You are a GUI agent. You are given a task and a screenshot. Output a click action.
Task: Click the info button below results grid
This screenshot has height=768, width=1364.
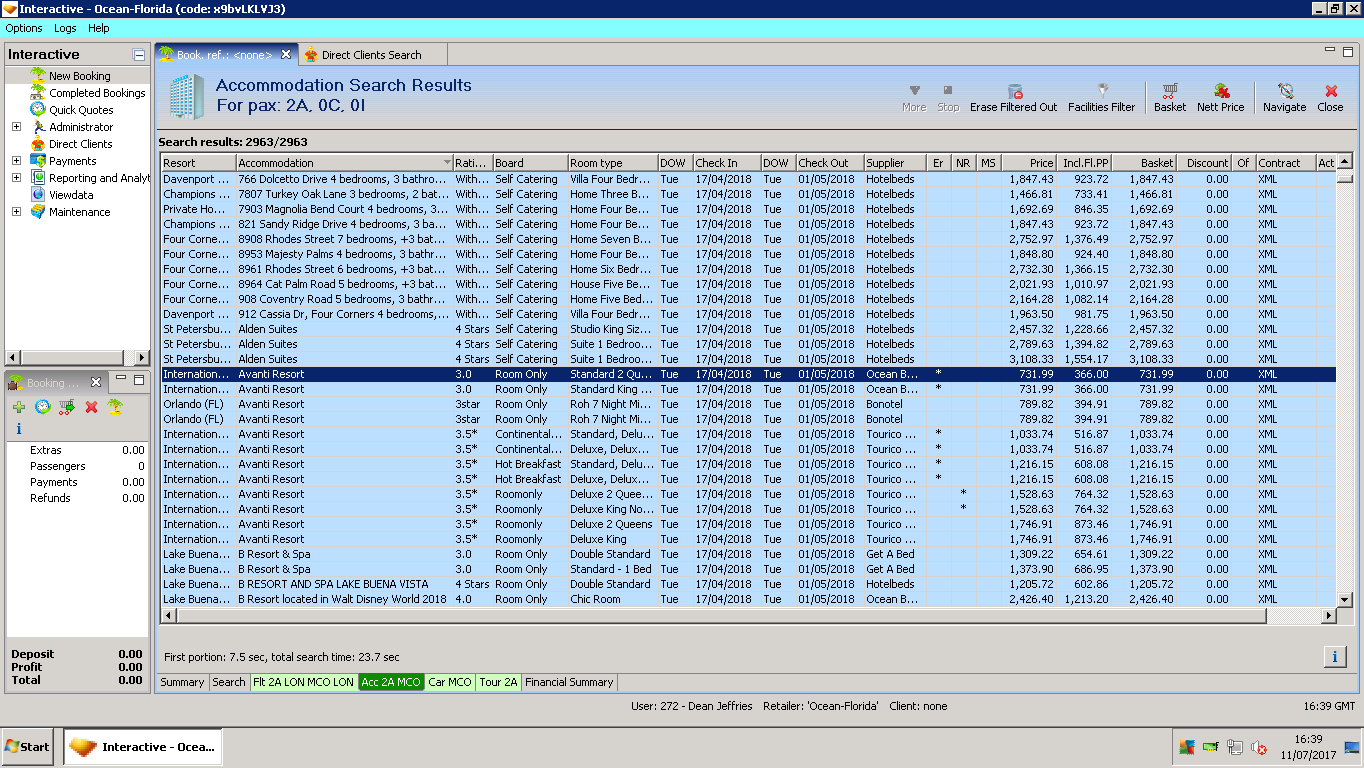pos(1335,657)
